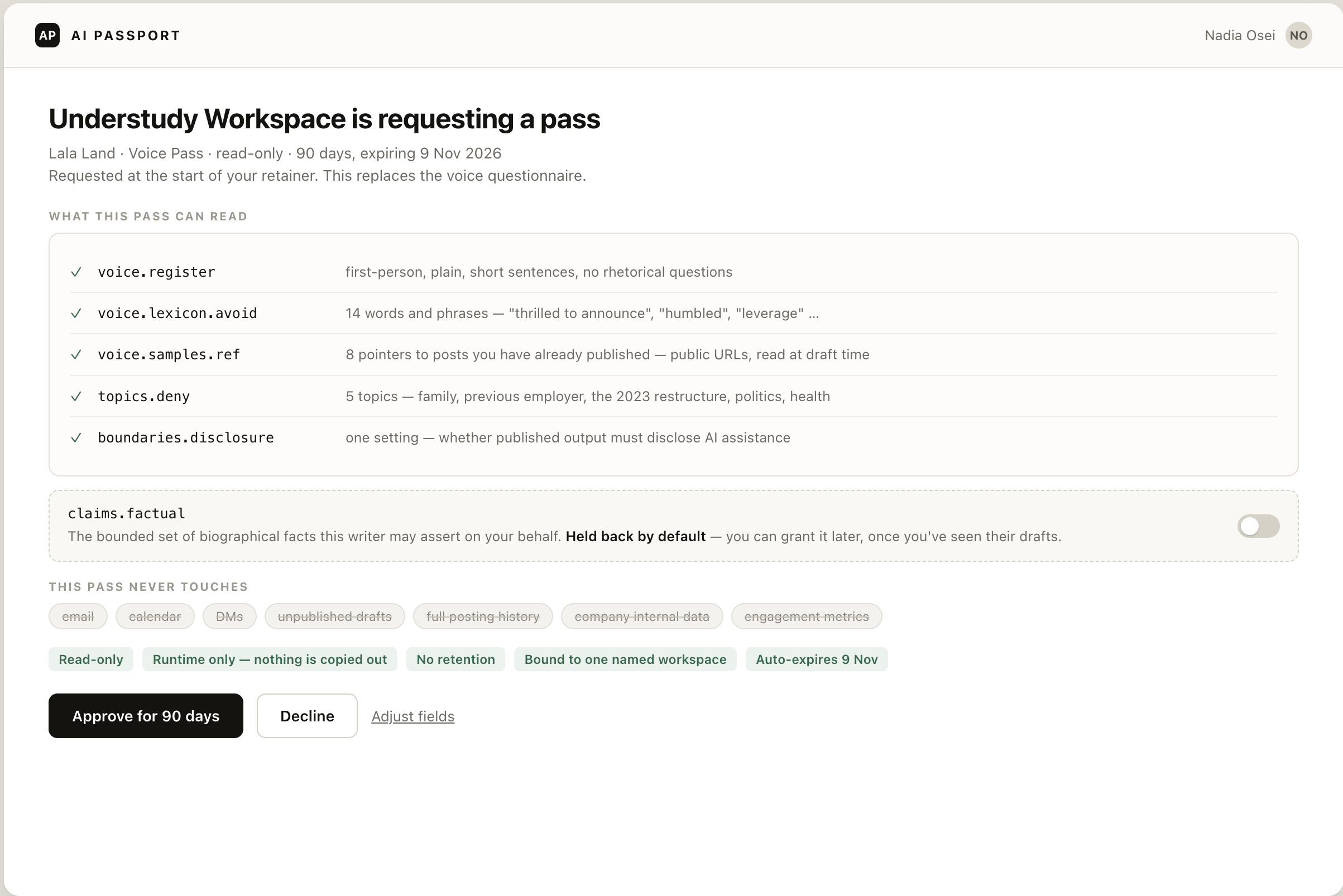Image resolution: width=1343 pixels, height=896 pixels.
Task: Click the voice.samples.ref field row
Action: pos(674,354)
